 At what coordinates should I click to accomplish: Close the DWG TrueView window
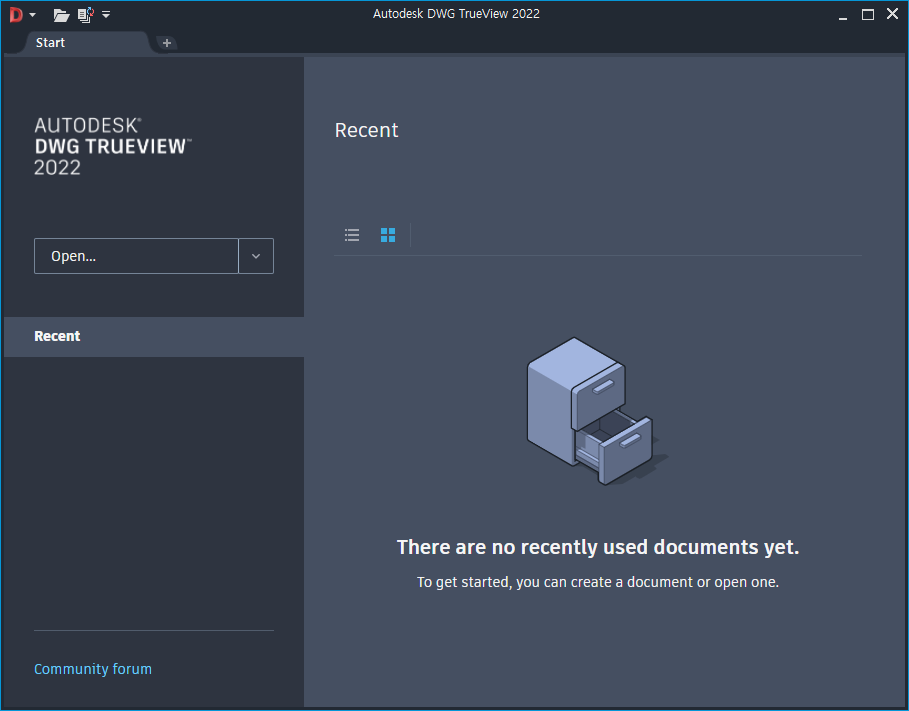coord(892,14)
